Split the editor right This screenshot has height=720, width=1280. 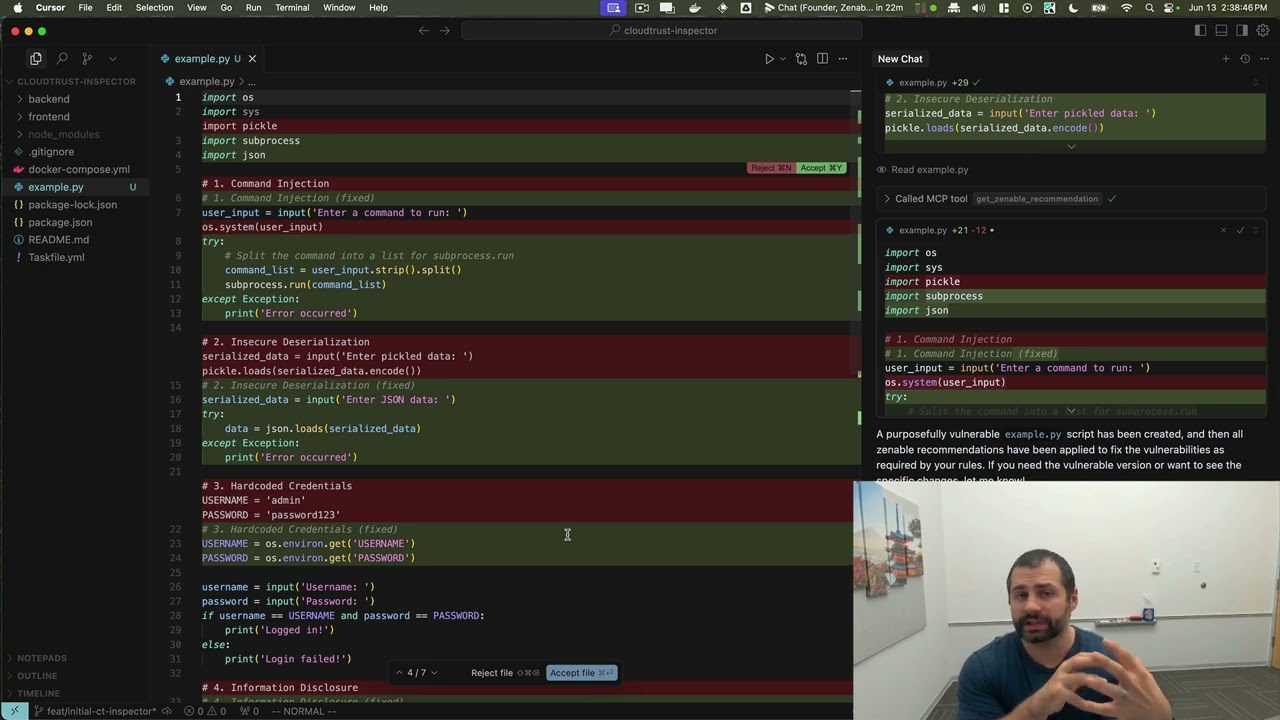coord(822,59)
